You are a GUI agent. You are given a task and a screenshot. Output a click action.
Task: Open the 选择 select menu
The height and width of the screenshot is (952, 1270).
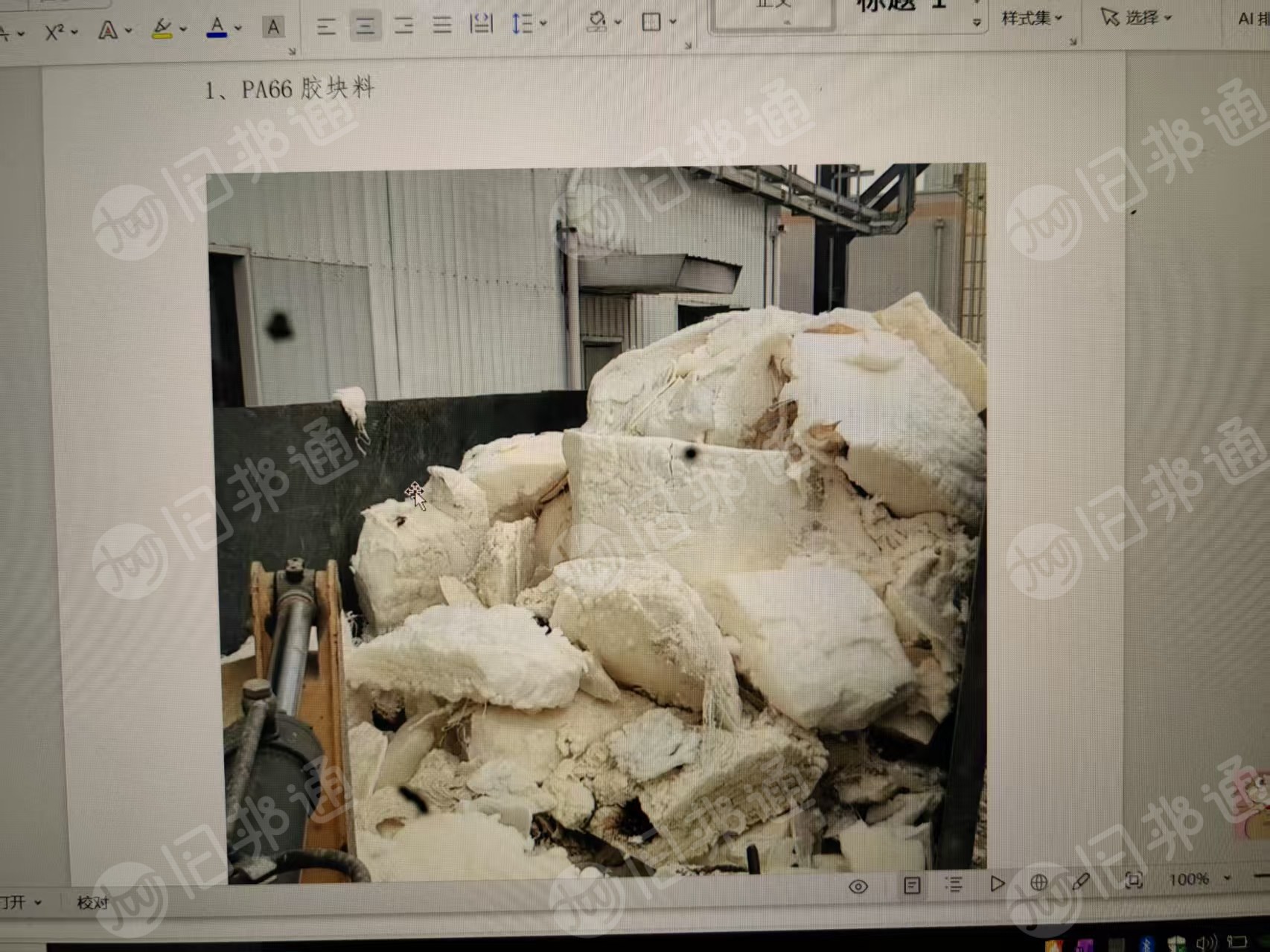[1136, 17]
